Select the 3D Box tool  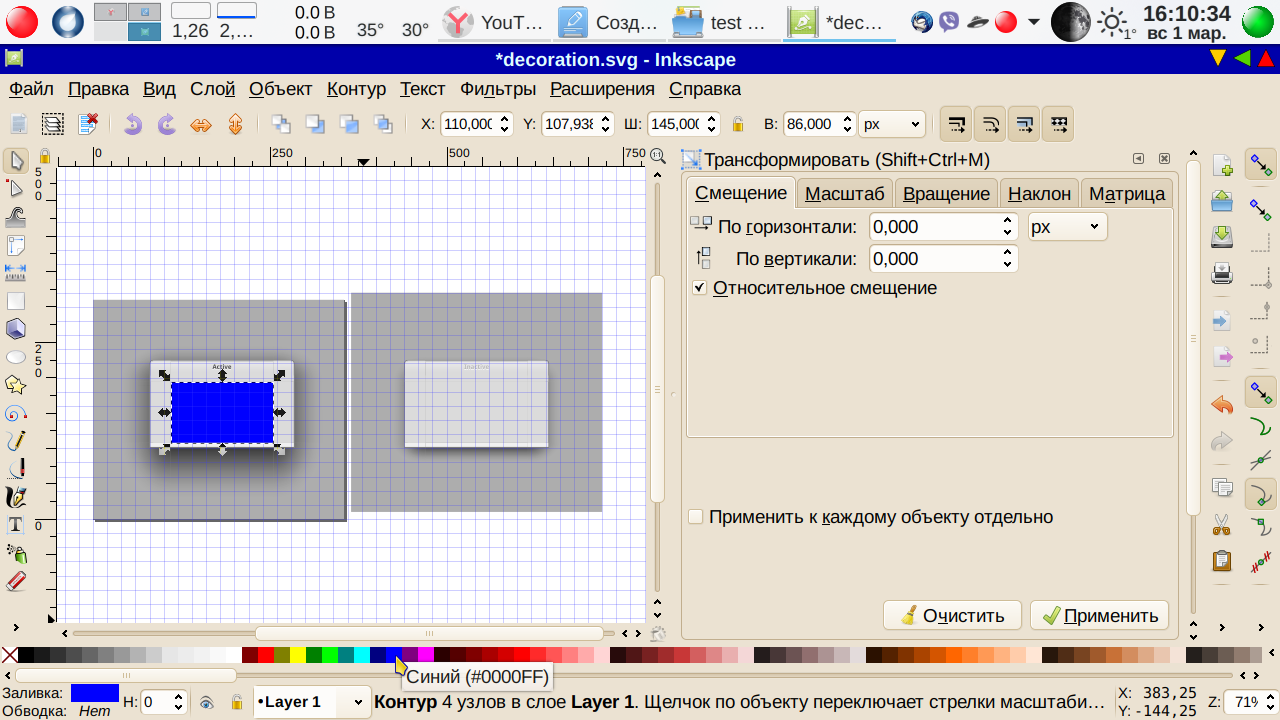(16, 328)
